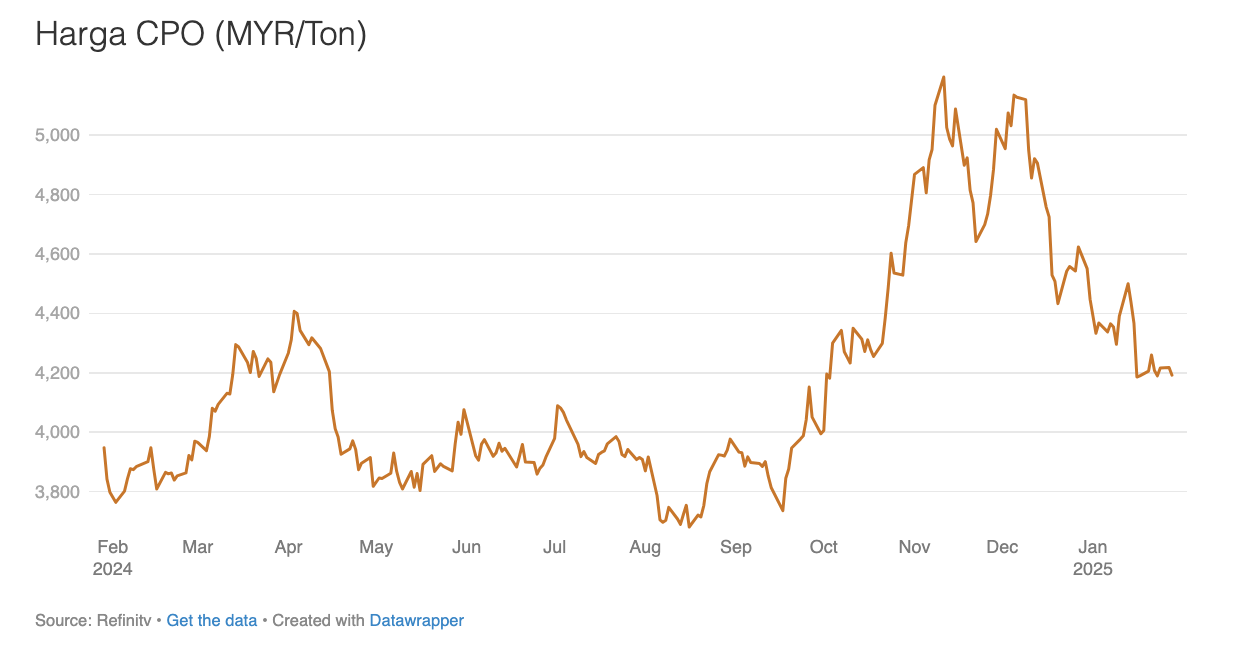Select the Aug x-axis label

coord(645,547)
